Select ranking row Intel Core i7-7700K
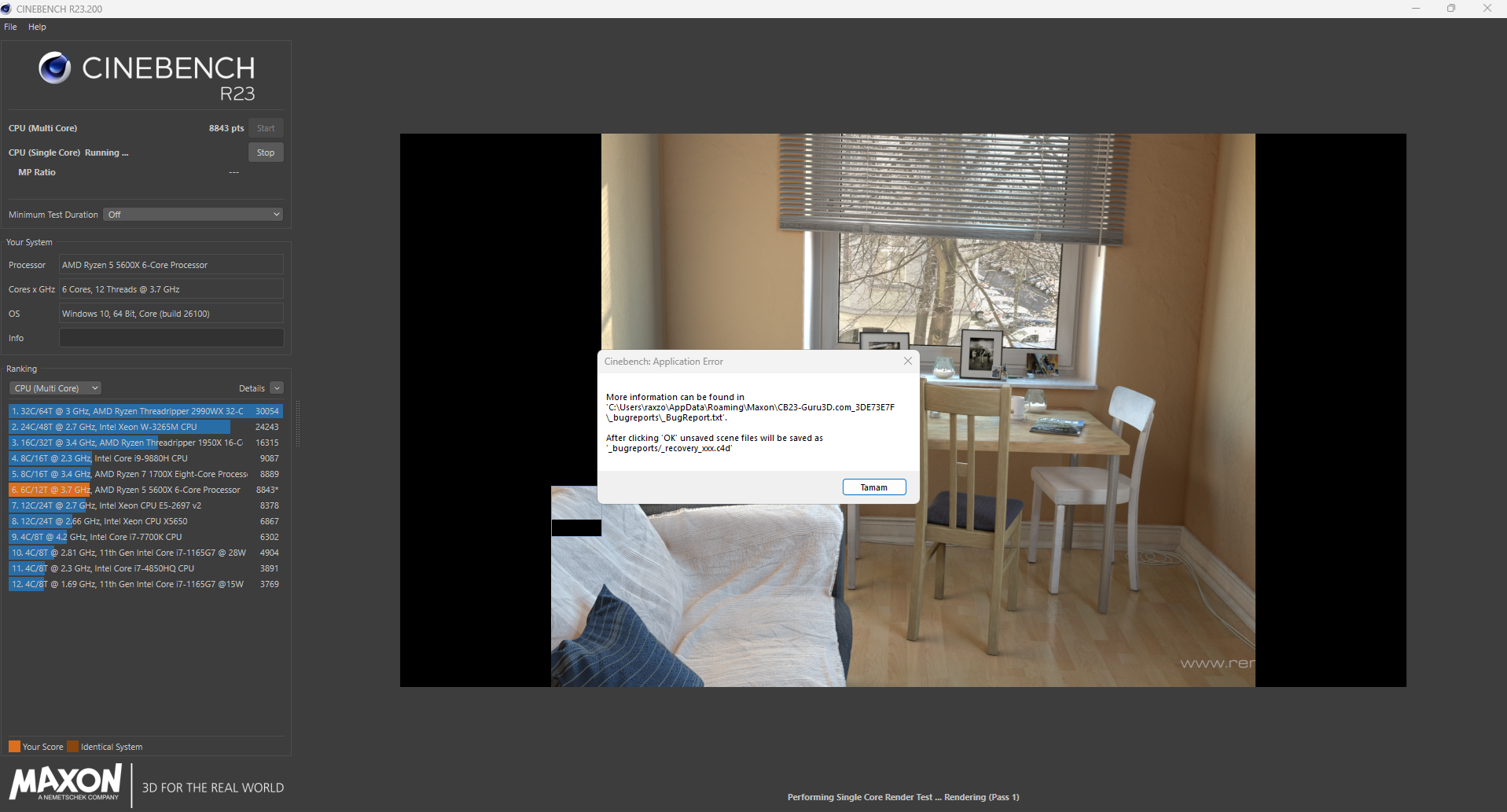 [x=145, y=537]
